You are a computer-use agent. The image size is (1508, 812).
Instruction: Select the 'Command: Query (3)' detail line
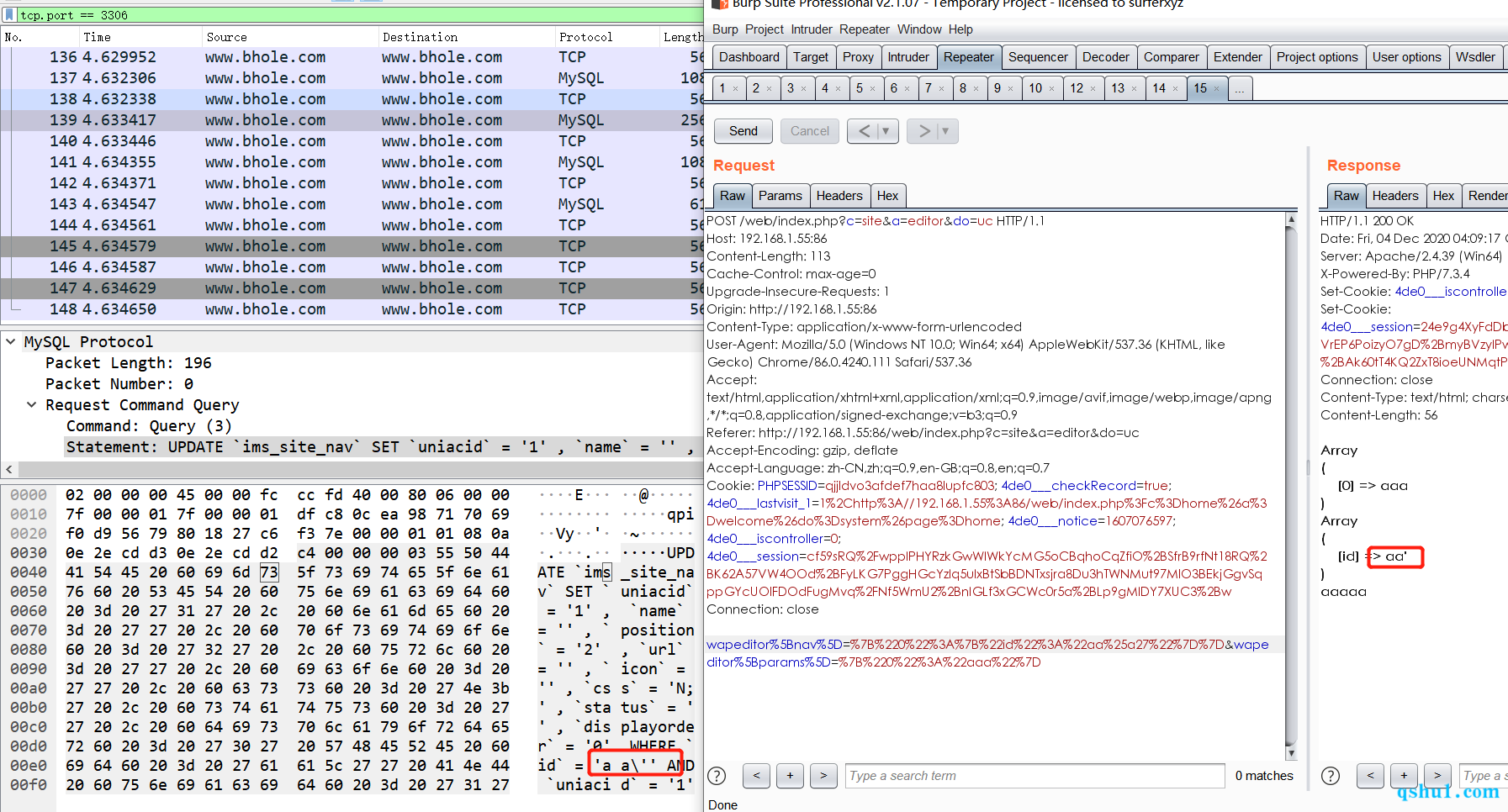pos(149,425)
